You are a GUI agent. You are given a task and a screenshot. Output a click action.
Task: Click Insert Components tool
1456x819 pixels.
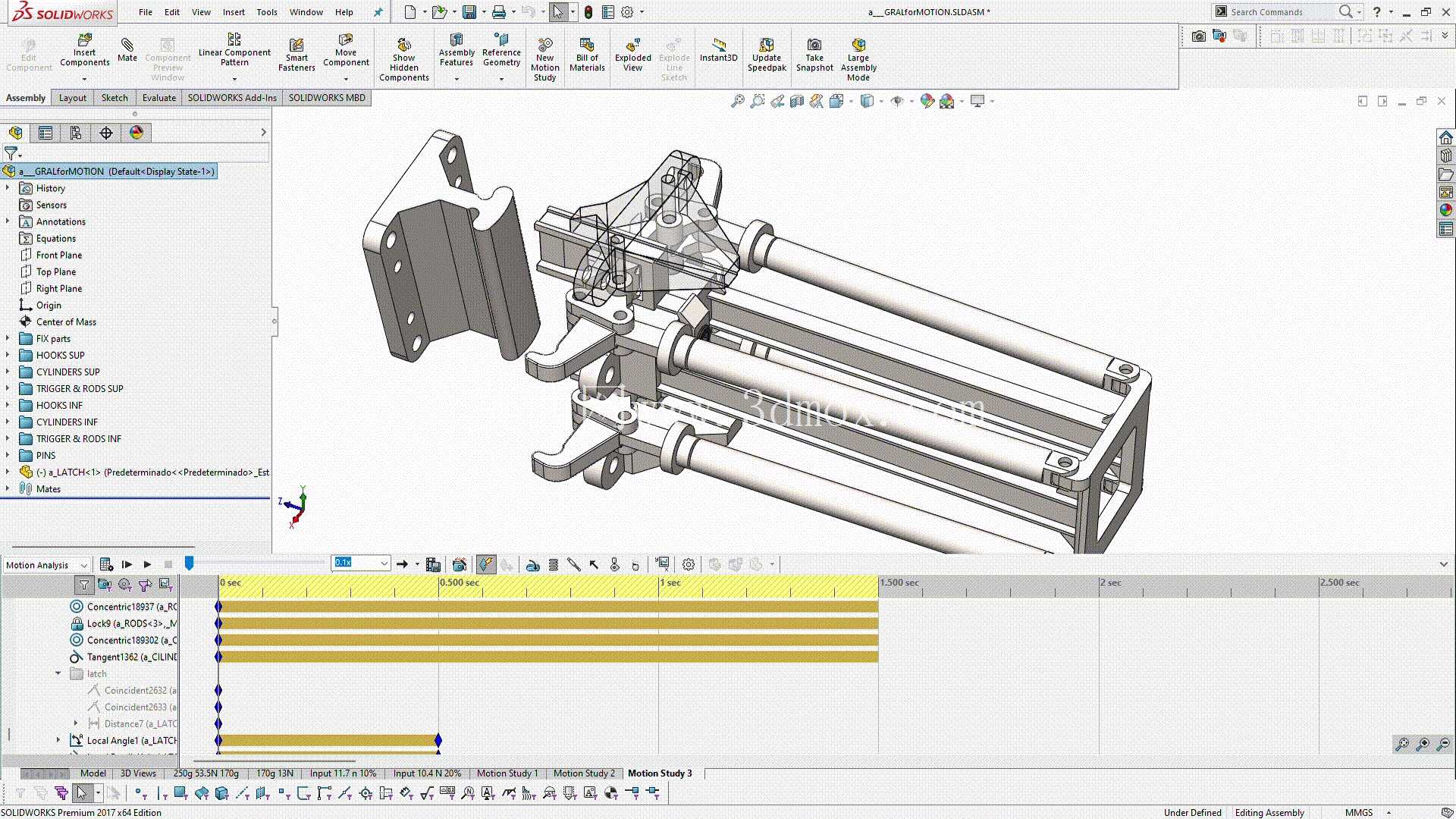84,50
